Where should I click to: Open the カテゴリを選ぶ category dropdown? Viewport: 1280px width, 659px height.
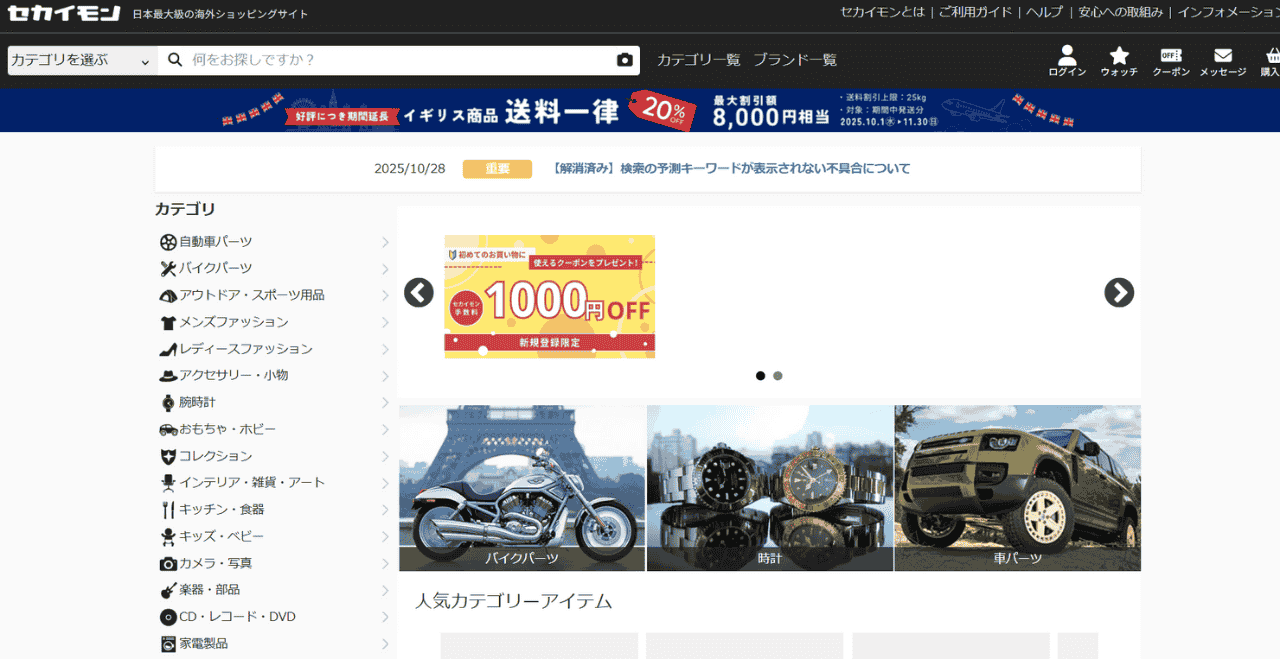click(x=81, y=60)
